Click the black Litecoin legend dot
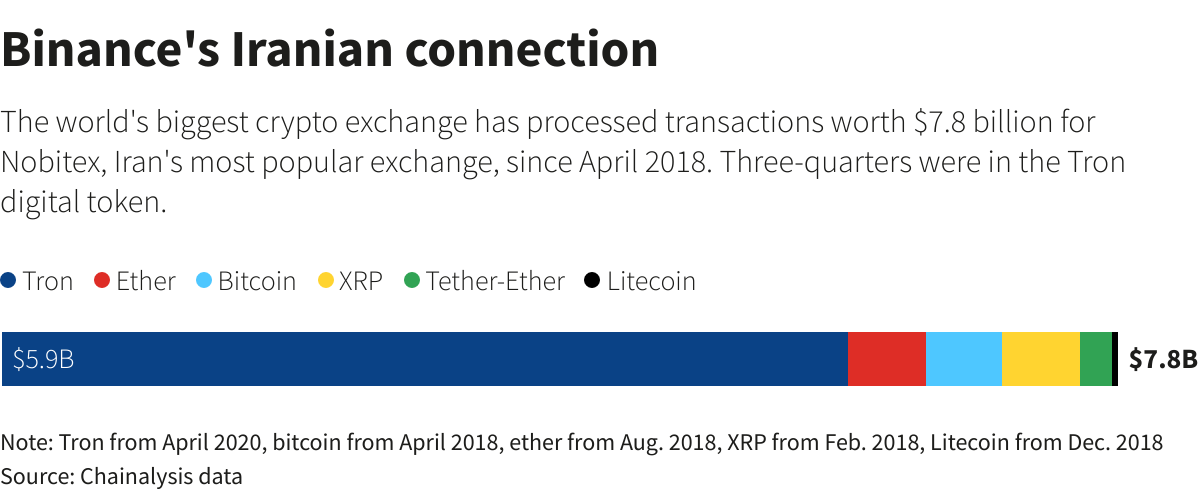The image size is (1200, 496). pyautogui.click(x=592, y=281)
